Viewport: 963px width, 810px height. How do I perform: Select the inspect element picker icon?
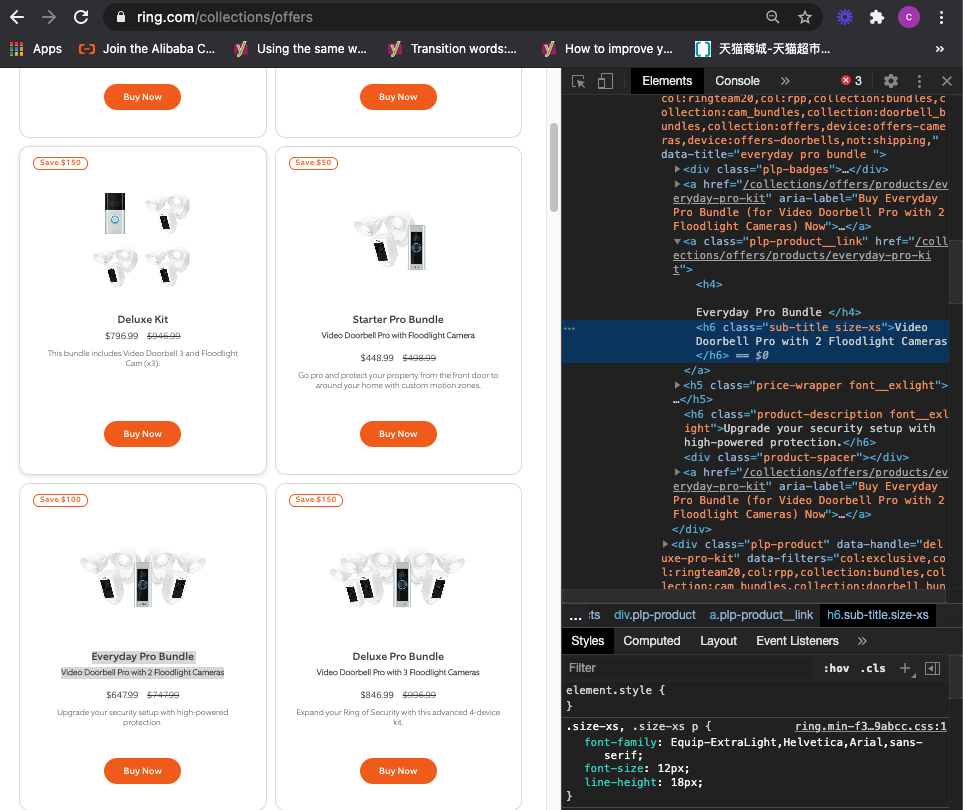point(578,81)
